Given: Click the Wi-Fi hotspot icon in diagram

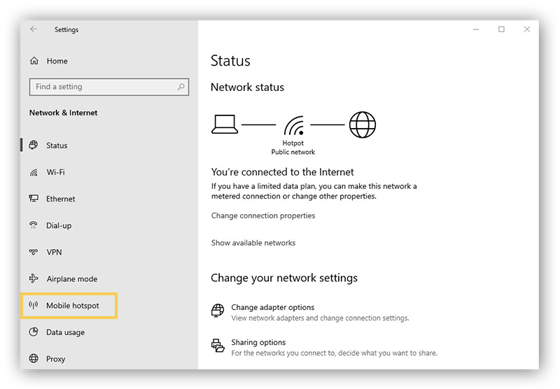Looking at the screenshot, I should click(294, 126).
